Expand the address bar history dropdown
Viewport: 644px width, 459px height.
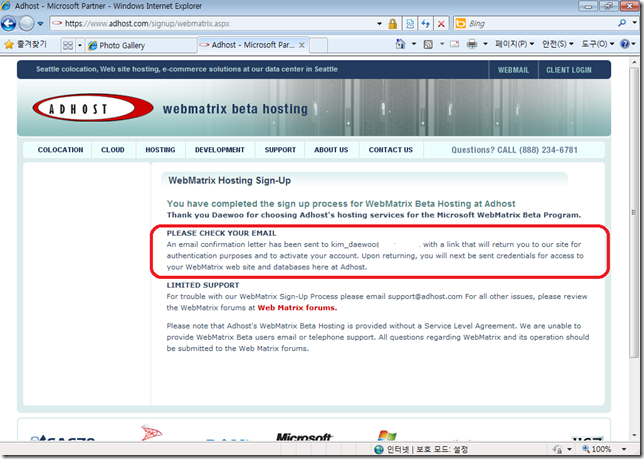(x=380, y=24)
